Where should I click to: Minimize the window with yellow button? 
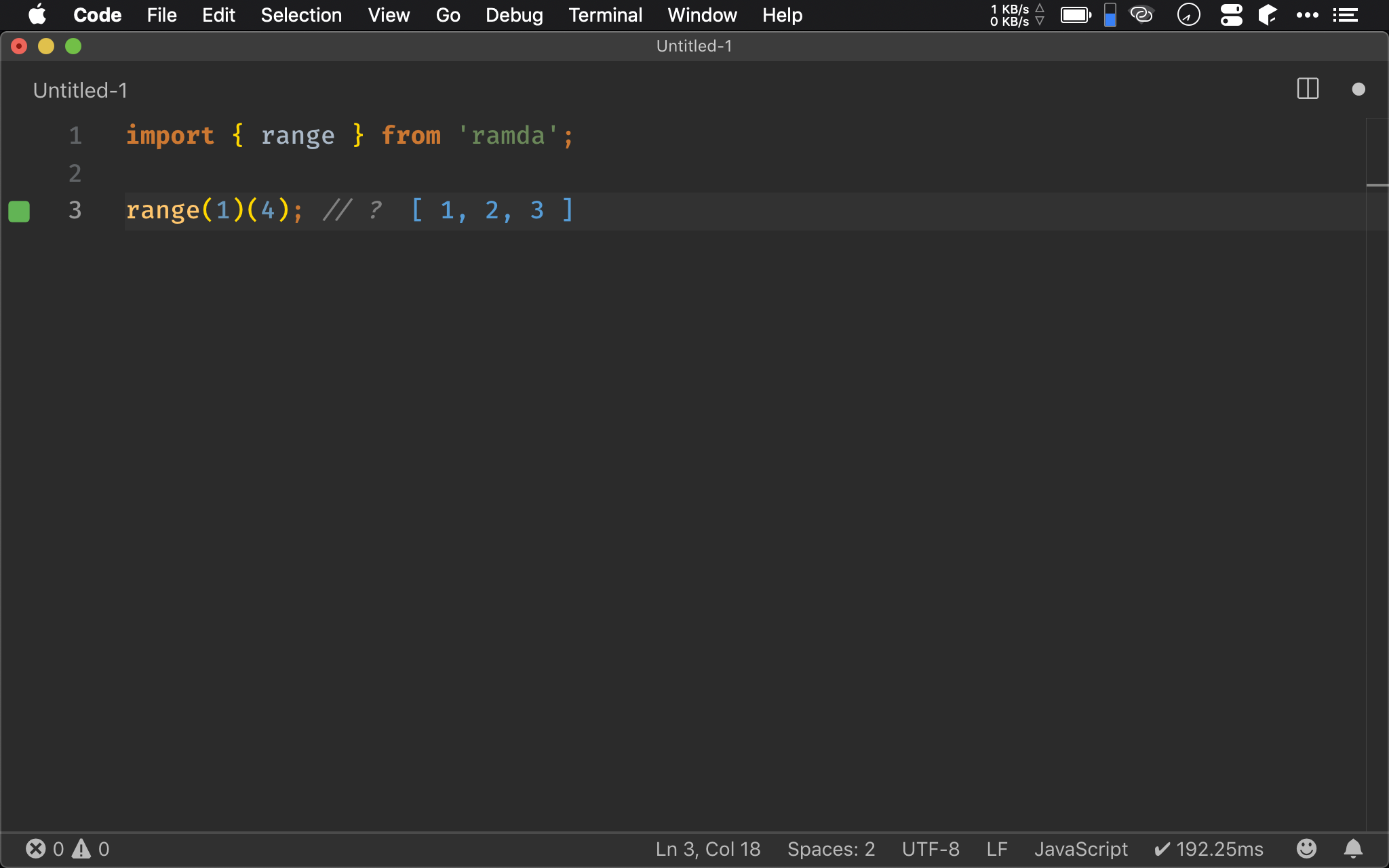[x=46, y=46]
